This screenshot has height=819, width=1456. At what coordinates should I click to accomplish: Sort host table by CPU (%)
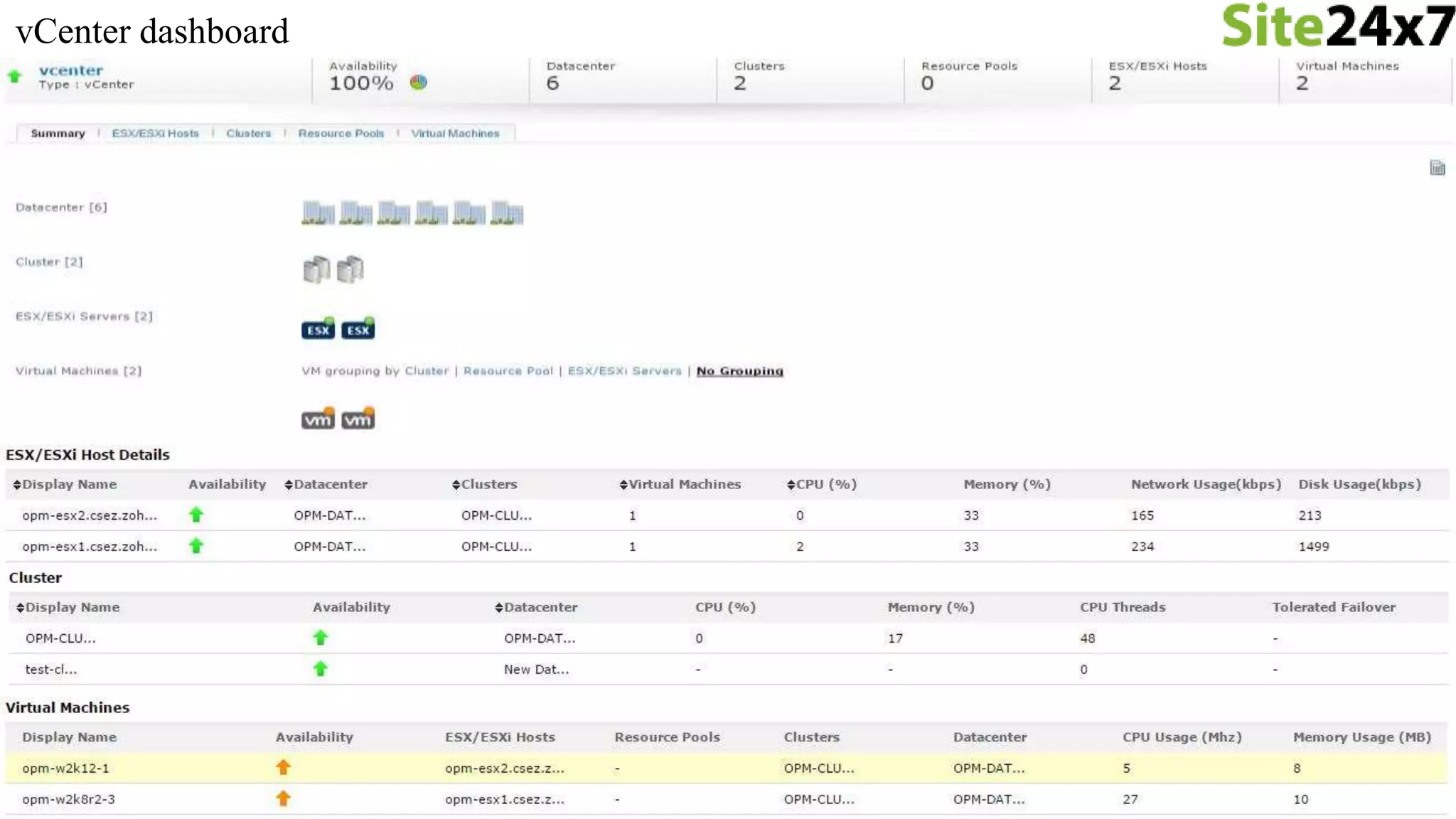point(822,484)
